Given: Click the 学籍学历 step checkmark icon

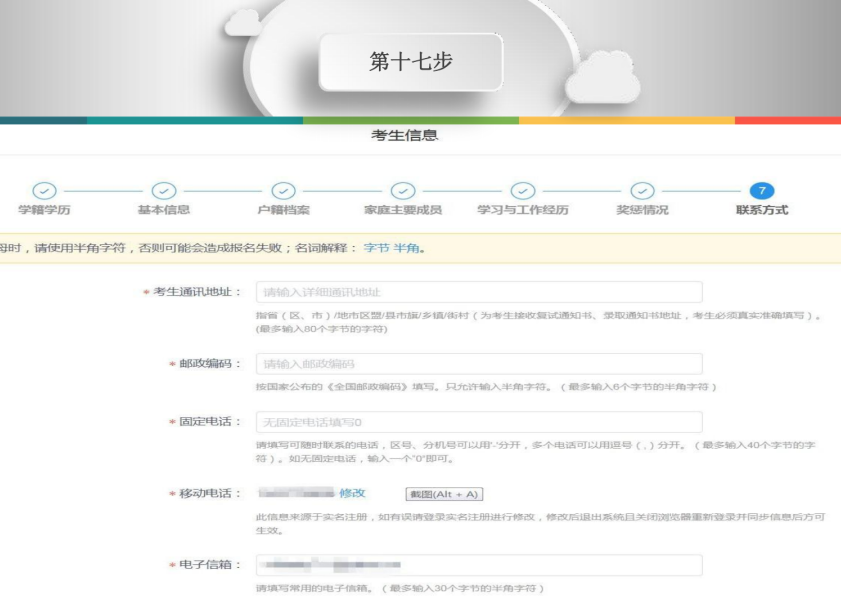Looking at the screenshot, I should coord(44,189).
